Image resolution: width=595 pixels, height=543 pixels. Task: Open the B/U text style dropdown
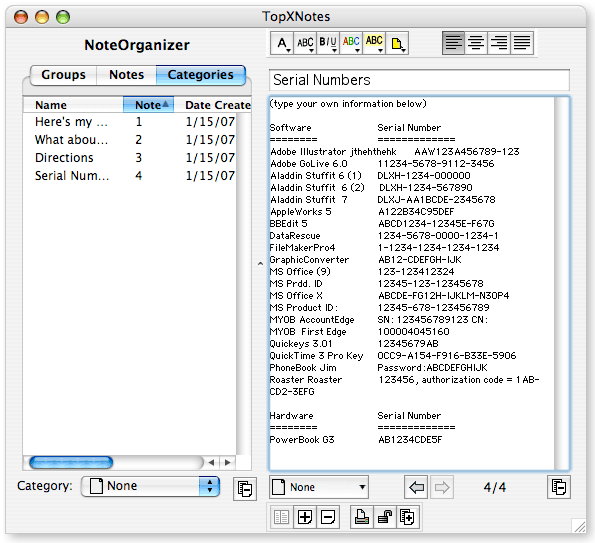(327, 43)
